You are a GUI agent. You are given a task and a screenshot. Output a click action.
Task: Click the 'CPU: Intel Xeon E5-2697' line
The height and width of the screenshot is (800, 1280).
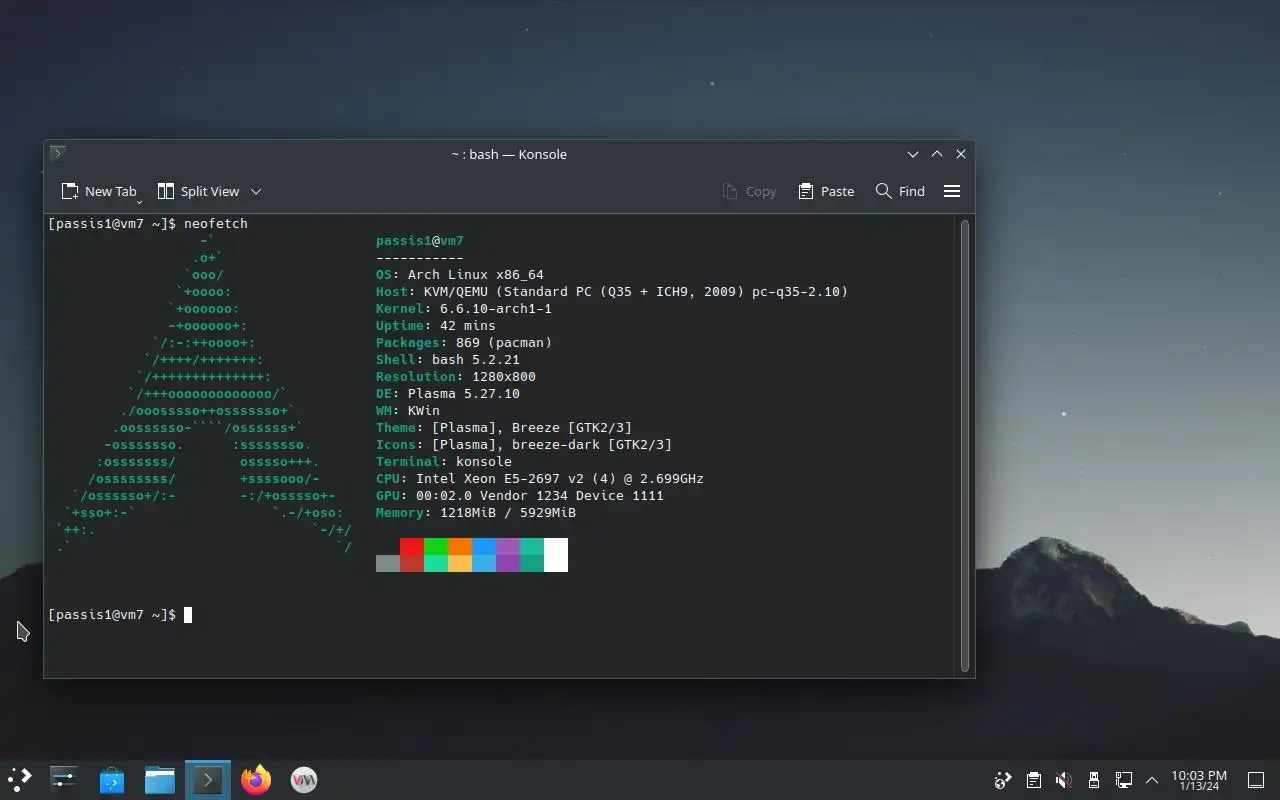(x=540, y=479)
